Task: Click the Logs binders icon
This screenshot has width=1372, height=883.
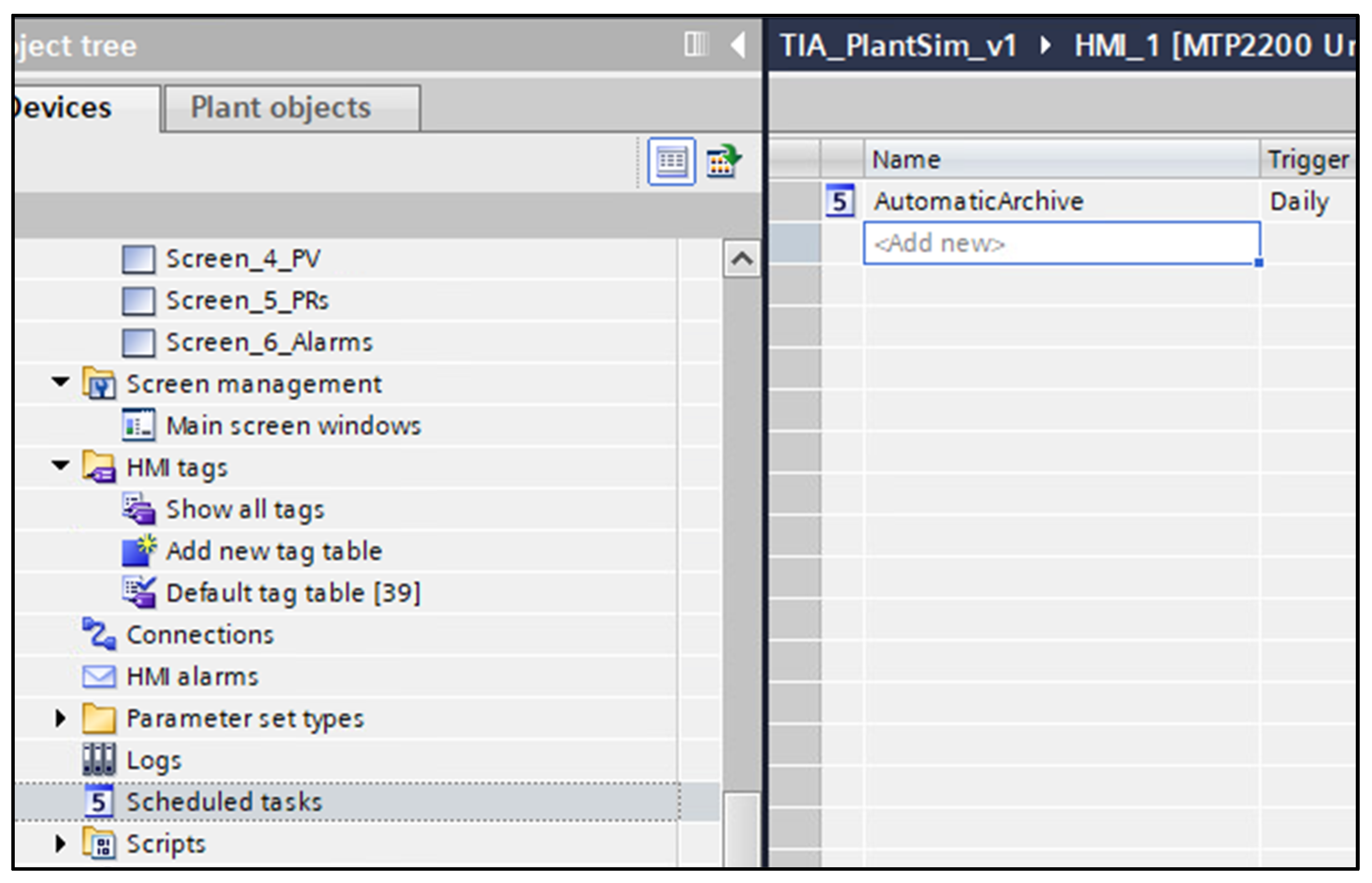Action: (x=98, y=759)
